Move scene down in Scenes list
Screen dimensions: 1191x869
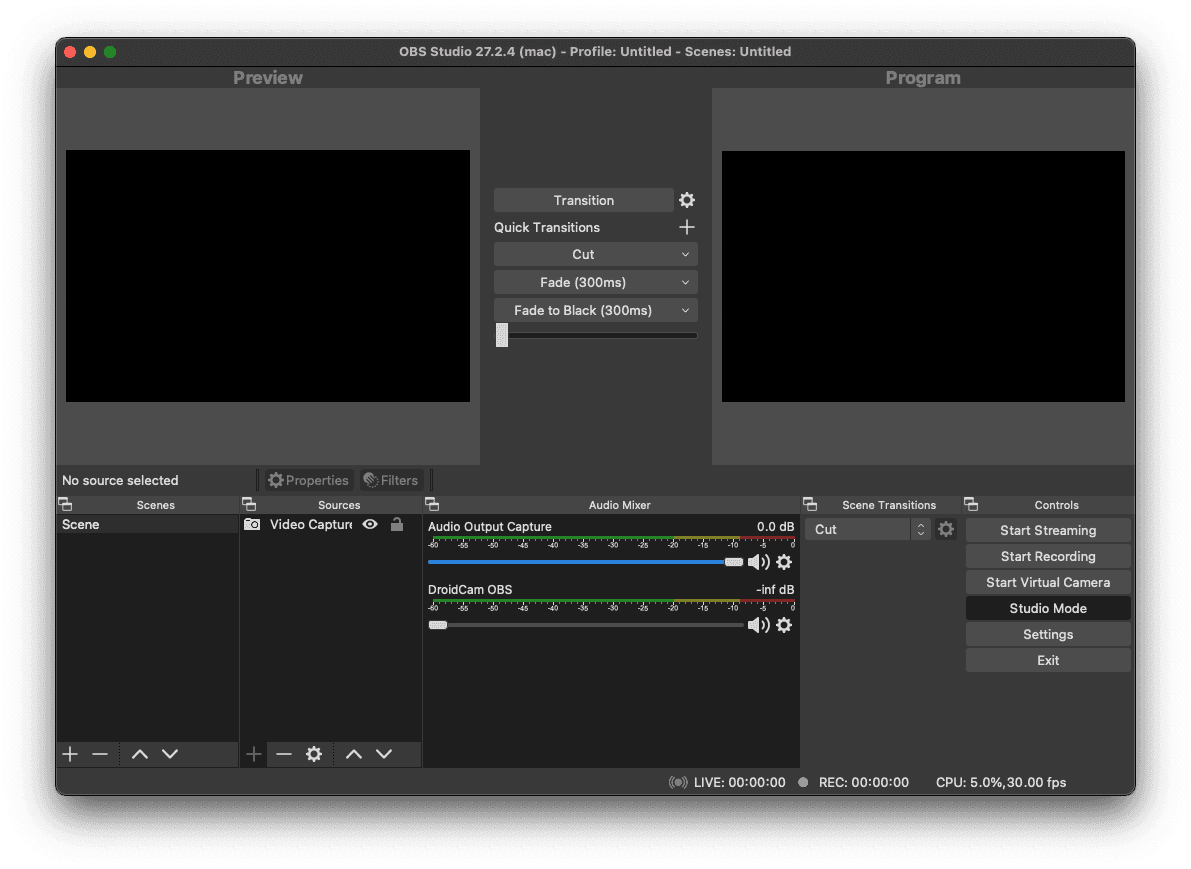[170, 754]
